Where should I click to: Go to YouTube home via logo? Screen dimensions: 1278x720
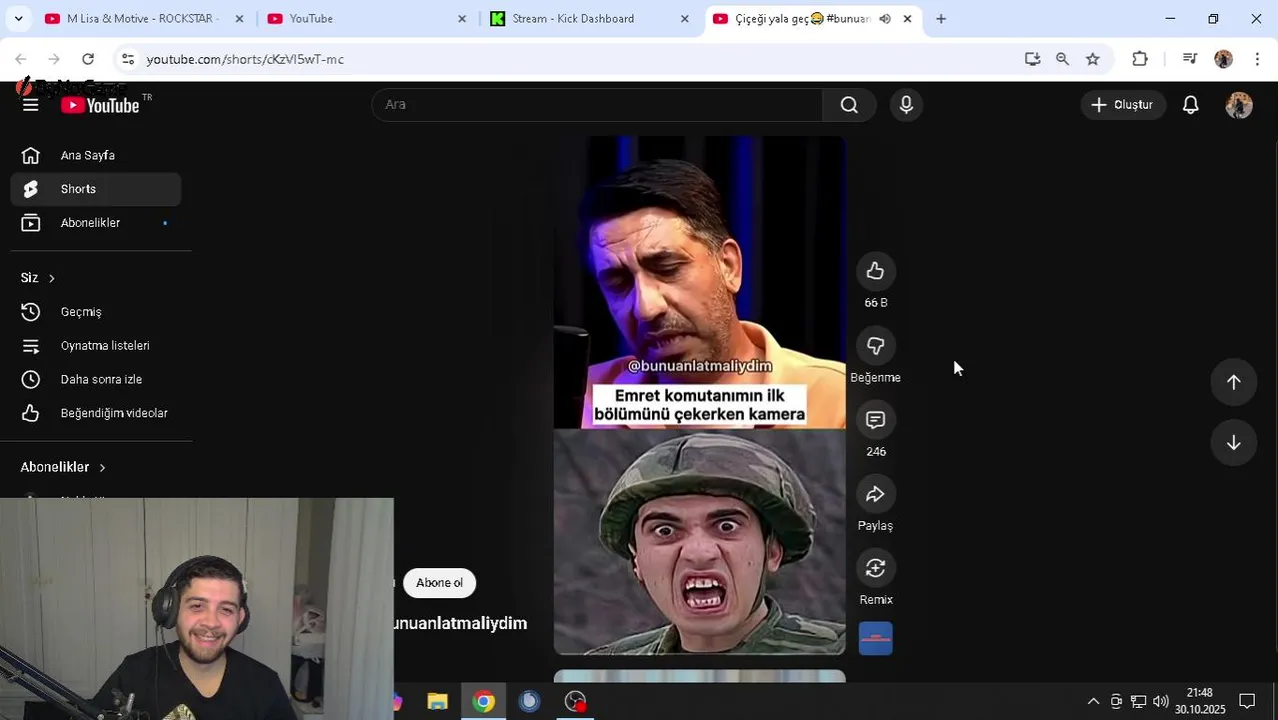pyautogui.click(x=100, y=105)
